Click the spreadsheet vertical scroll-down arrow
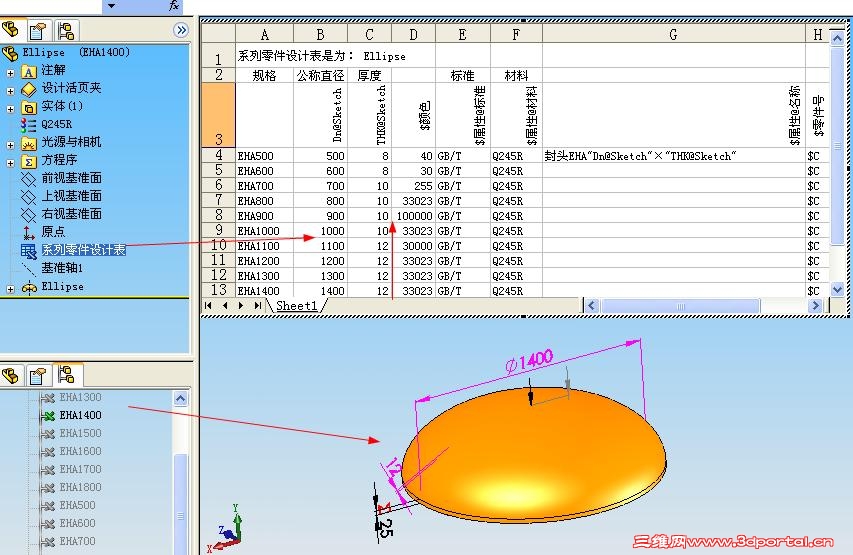 (837, 290)
